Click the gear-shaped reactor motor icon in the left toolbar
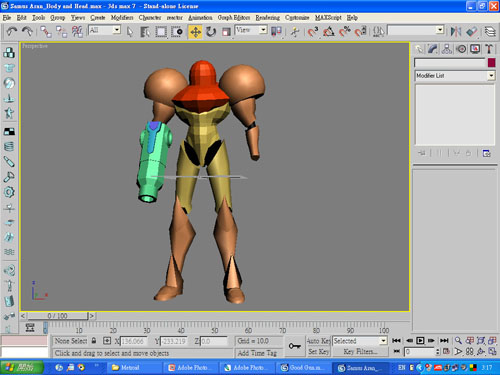This screenshot has width=500, height=375. tap(9, 192)
